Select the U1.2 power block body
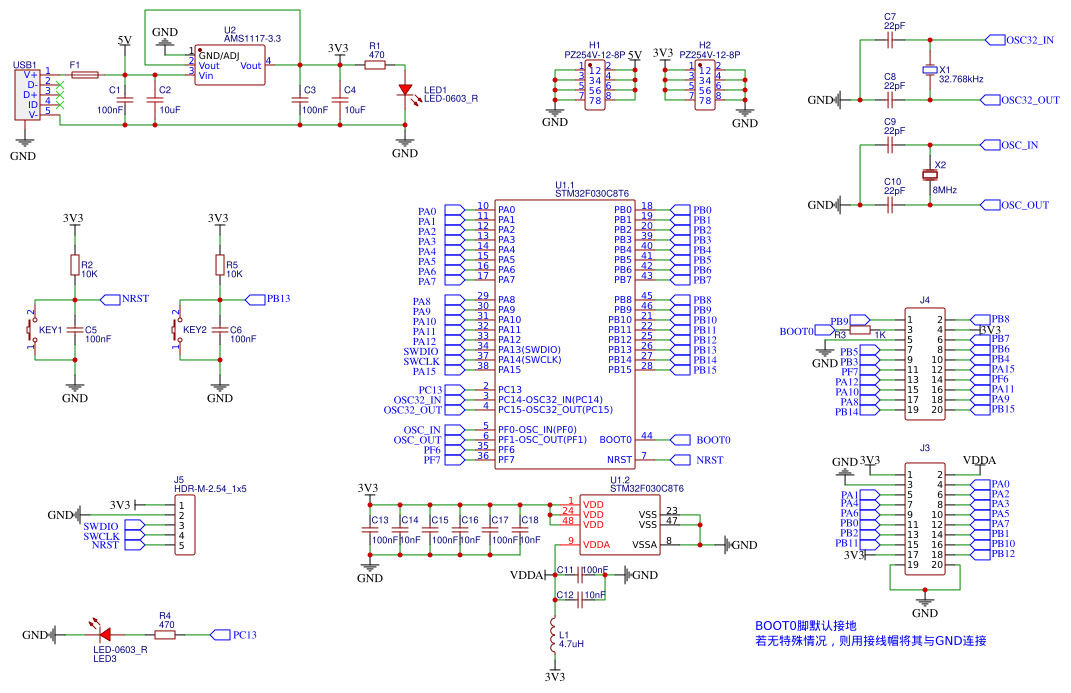Screen dimensions: 1071x693 coord(620,524)
